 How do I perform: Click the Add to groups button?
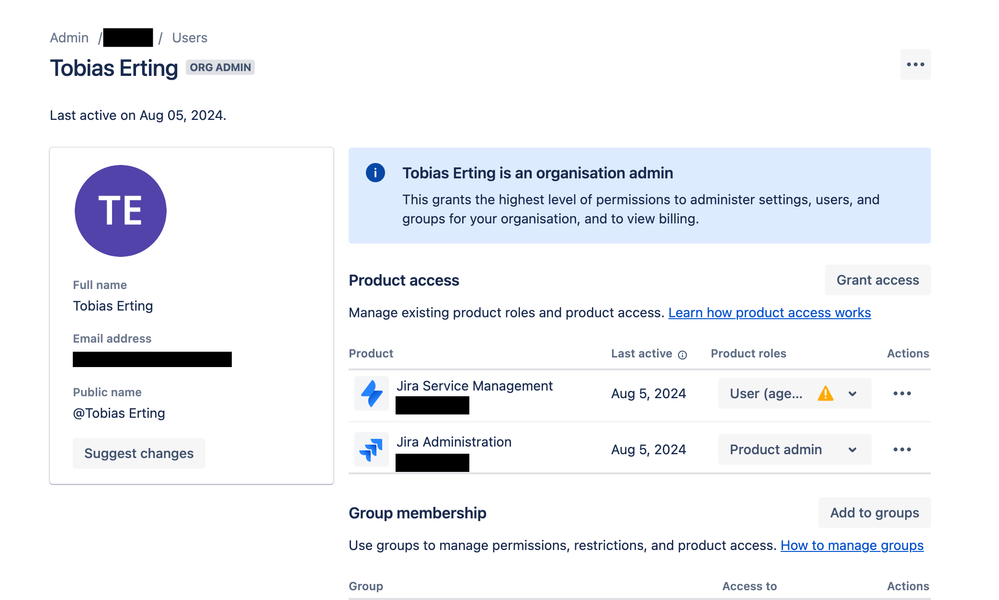point(874,513)
